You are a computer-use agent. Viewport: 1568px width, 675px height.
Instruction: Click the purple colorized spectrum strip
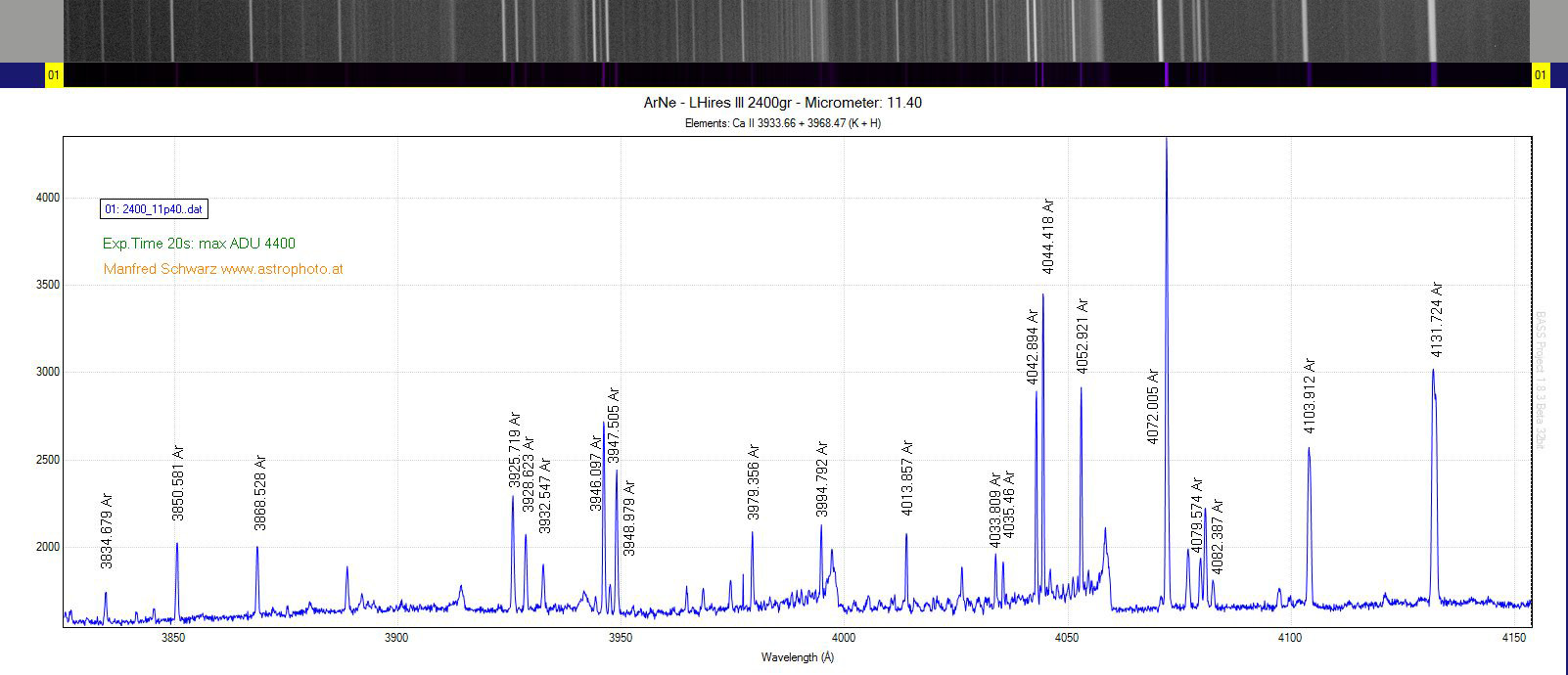[797, 75]
